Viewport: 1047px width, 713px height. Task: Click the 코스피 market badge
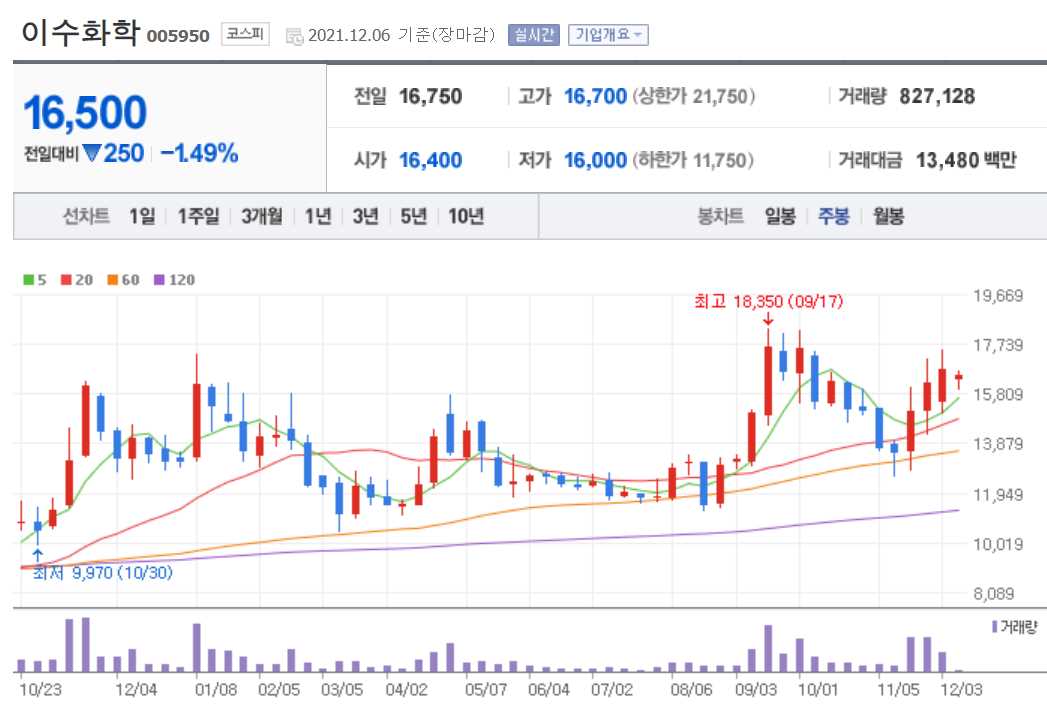(x=245, y=34)
